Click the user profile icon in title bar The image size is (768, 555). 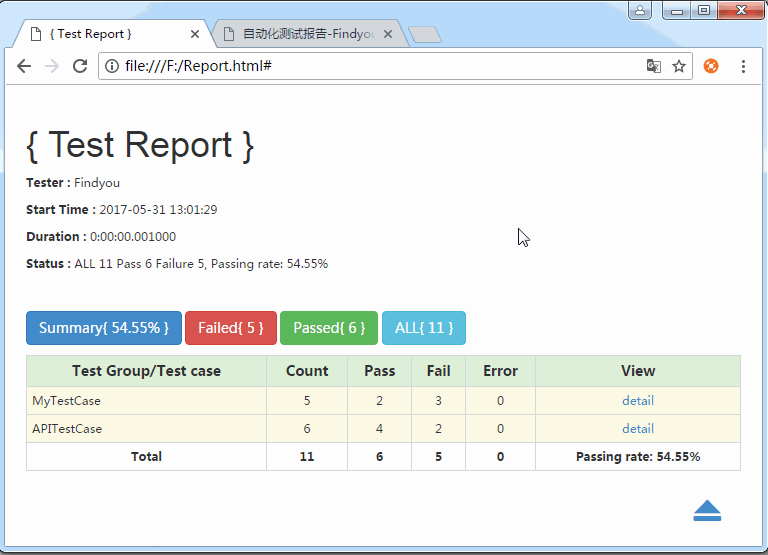pos(640,10)
